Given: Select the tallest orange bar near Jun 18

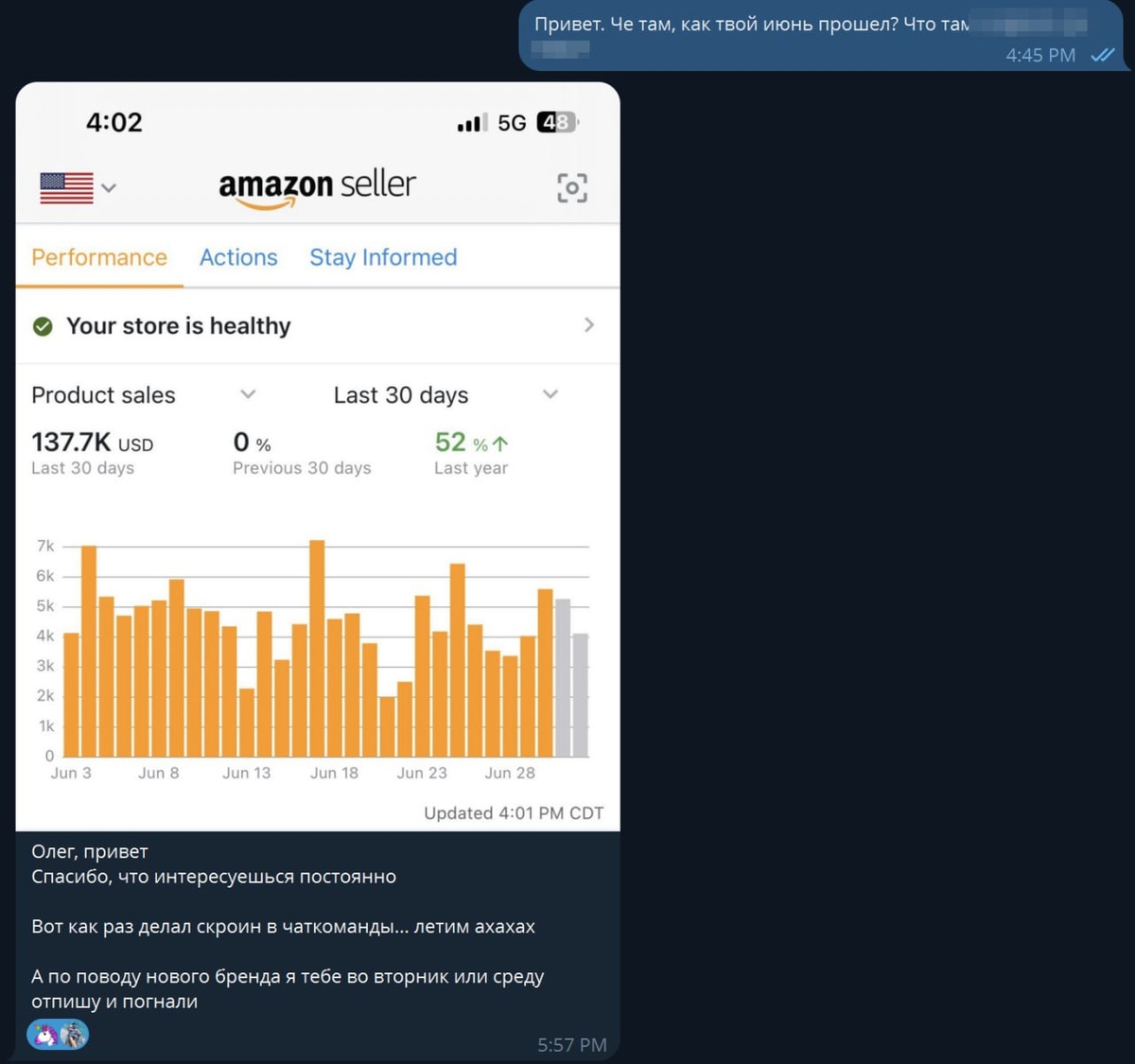Looking at the screenshot, I should click(x=317, y=649).
